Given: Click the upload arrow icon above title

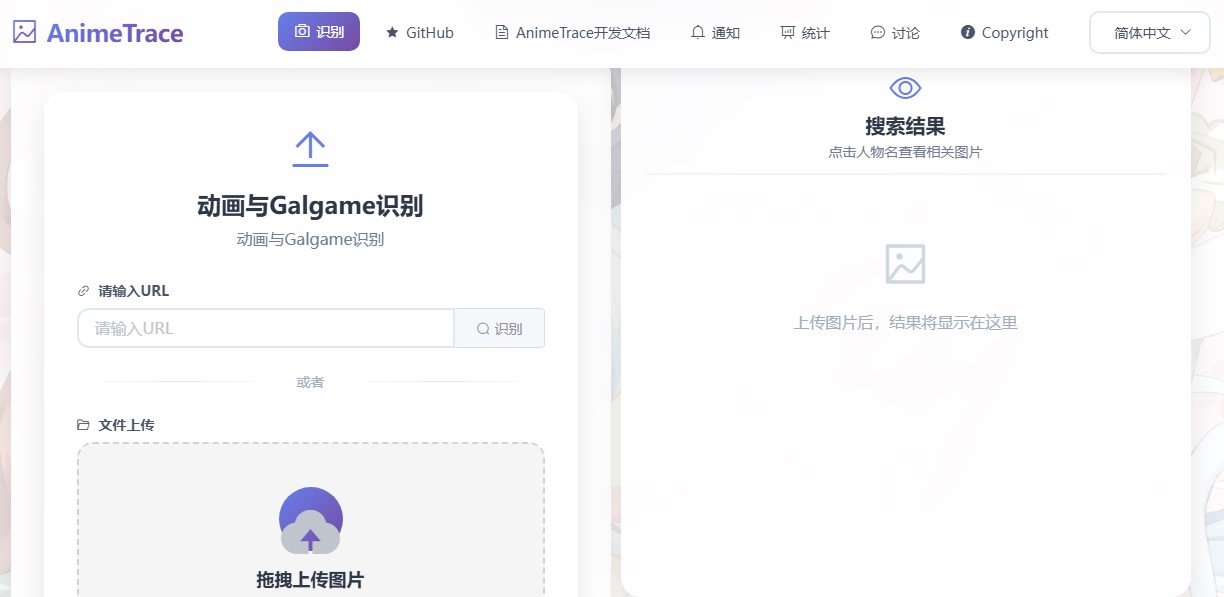Looking at the screenshot, I should pos(310,149).
